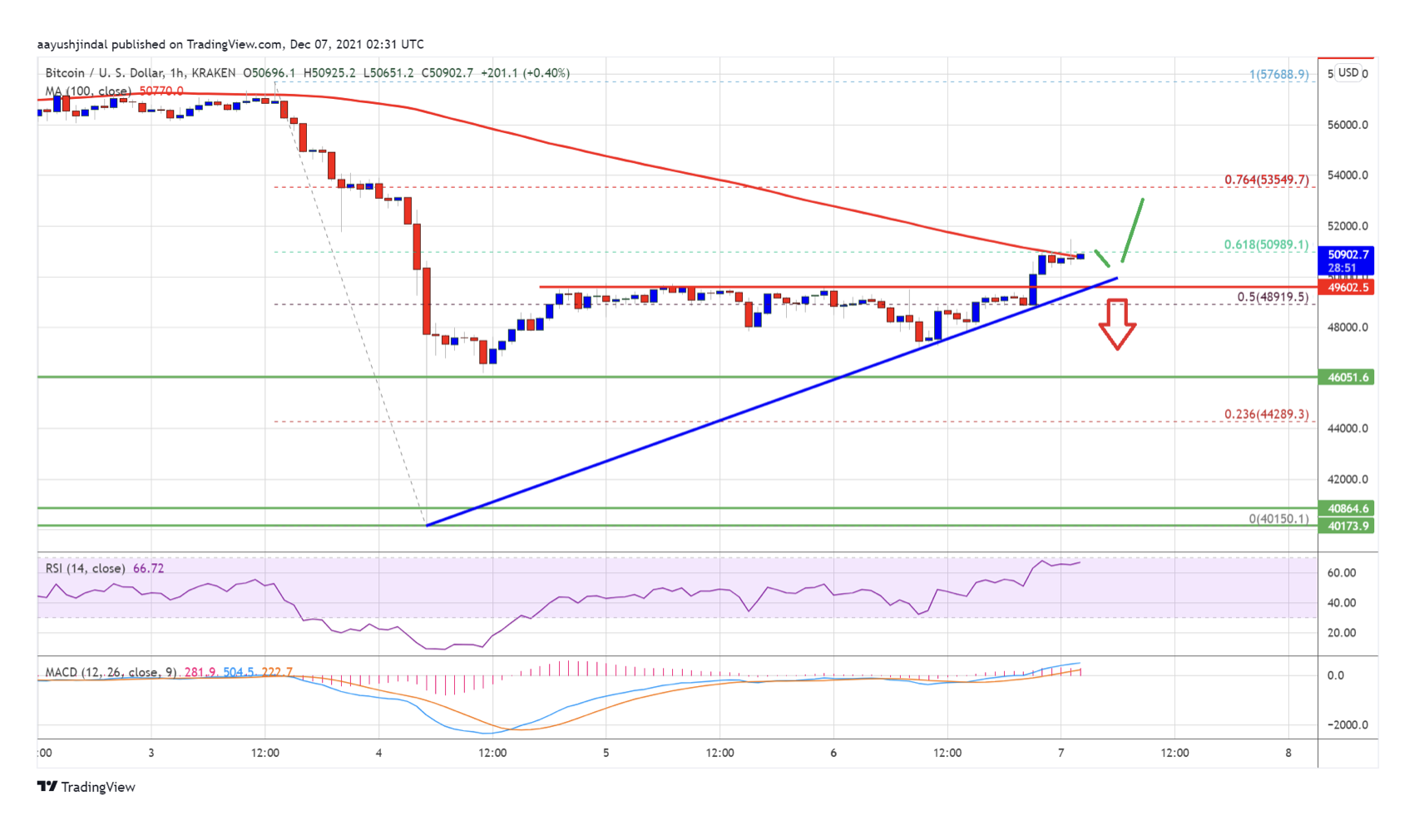Click the publisher line starting with aayushjindal
1424x840 pixels.
230,44
